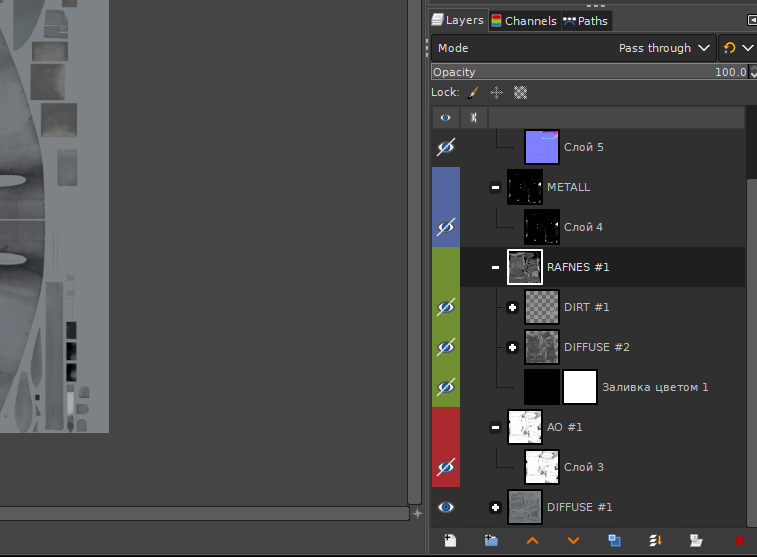Click the visibility column header eye
Viewport: 757px width, 557px height.
446,118
